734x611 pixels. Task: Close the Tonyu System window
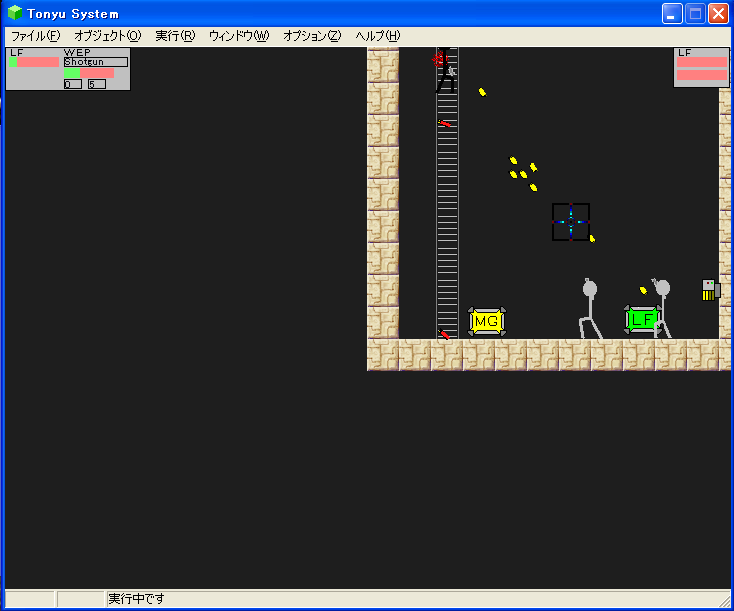pos(718,14)
